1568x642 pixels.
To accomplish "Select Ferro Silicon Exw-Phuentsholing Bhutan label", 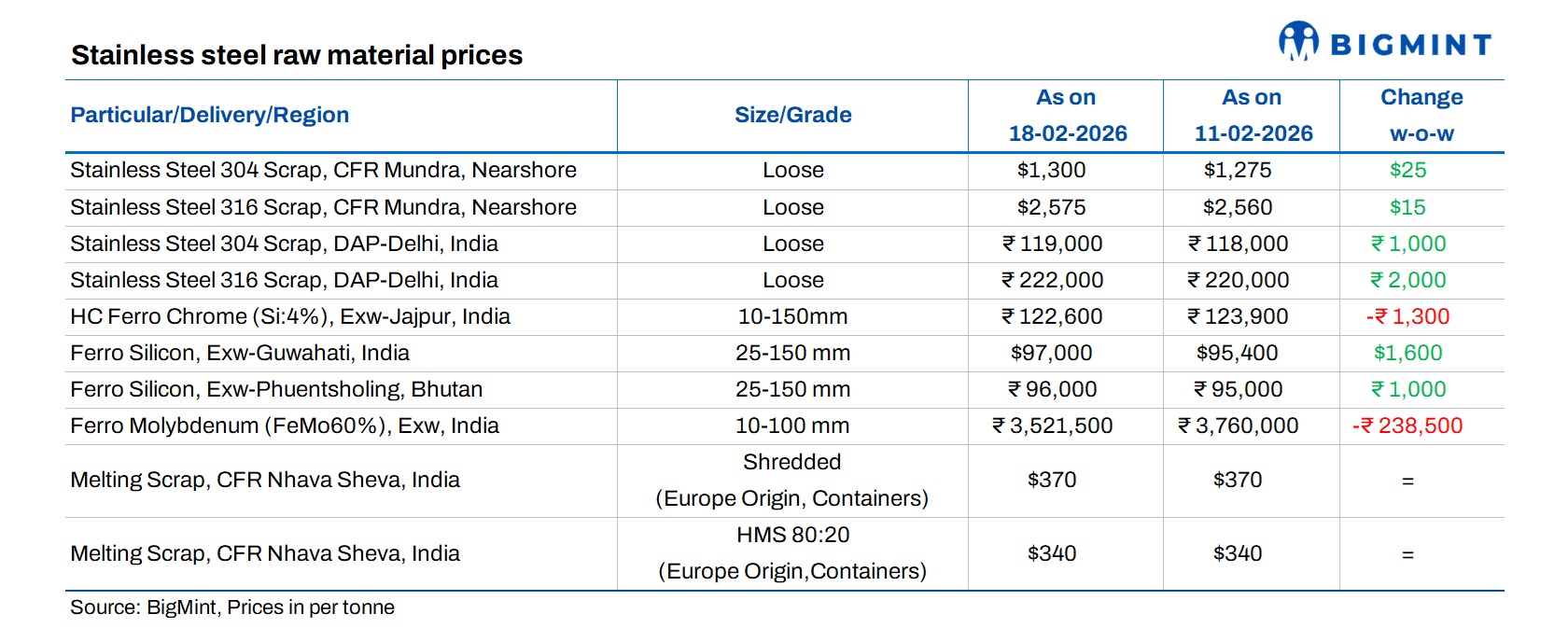I will (x=276, y=389).
